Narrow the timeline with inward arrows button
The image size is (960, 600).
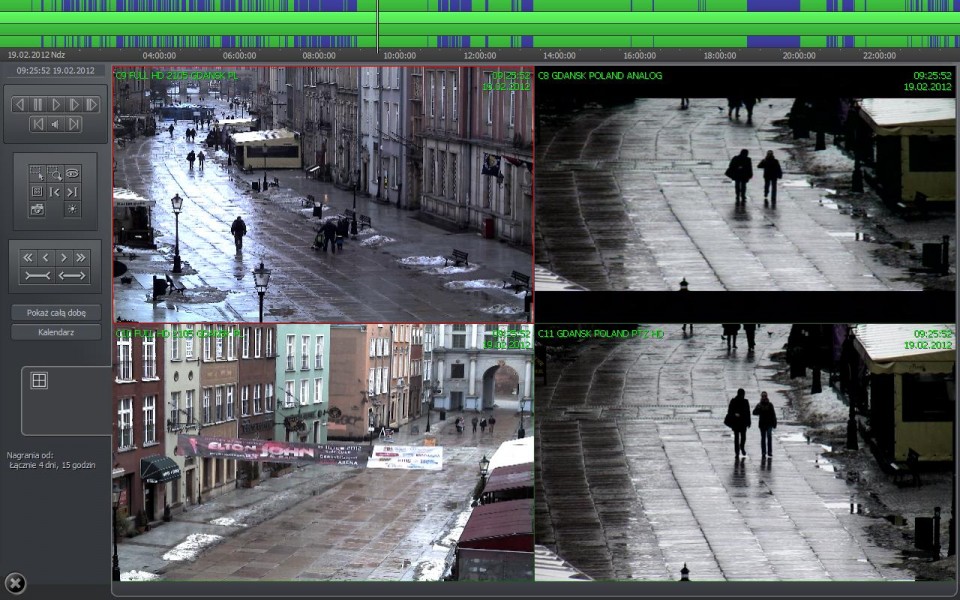pyautogui.click(x=37, y=275)
